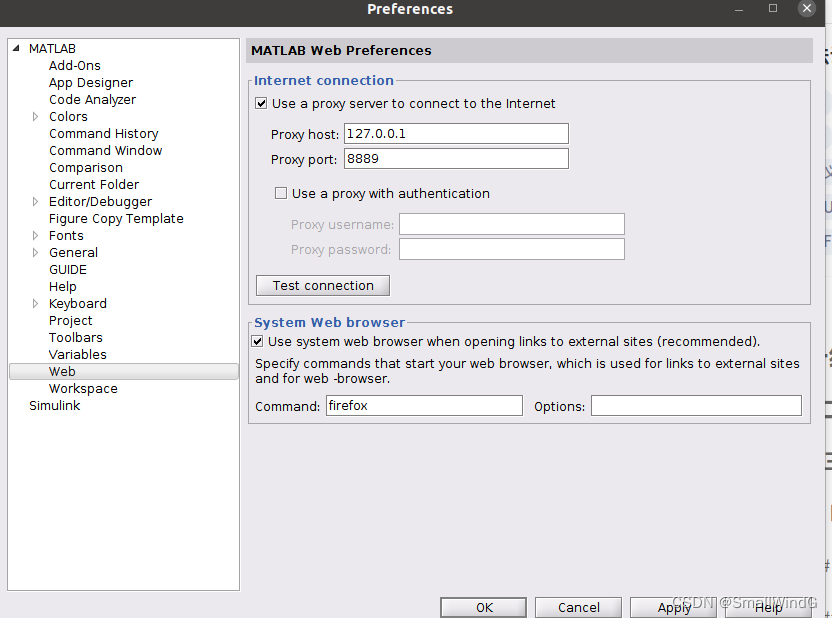Open Command Window preferences
The width and height of the screenshot is (832, 618).
click(106, 151)
